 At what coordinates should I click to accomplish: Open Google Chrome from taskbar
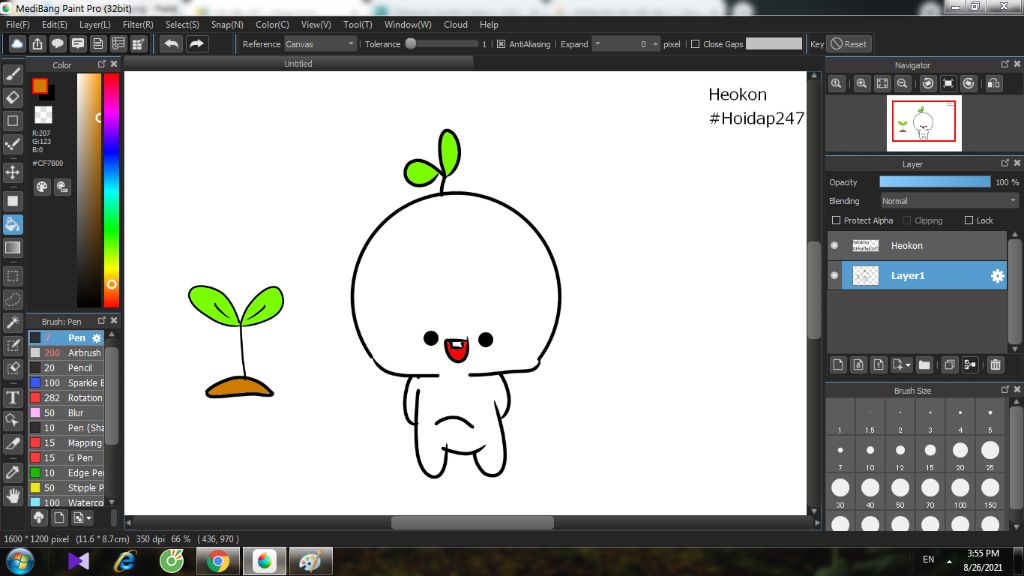tap(218, 562)
